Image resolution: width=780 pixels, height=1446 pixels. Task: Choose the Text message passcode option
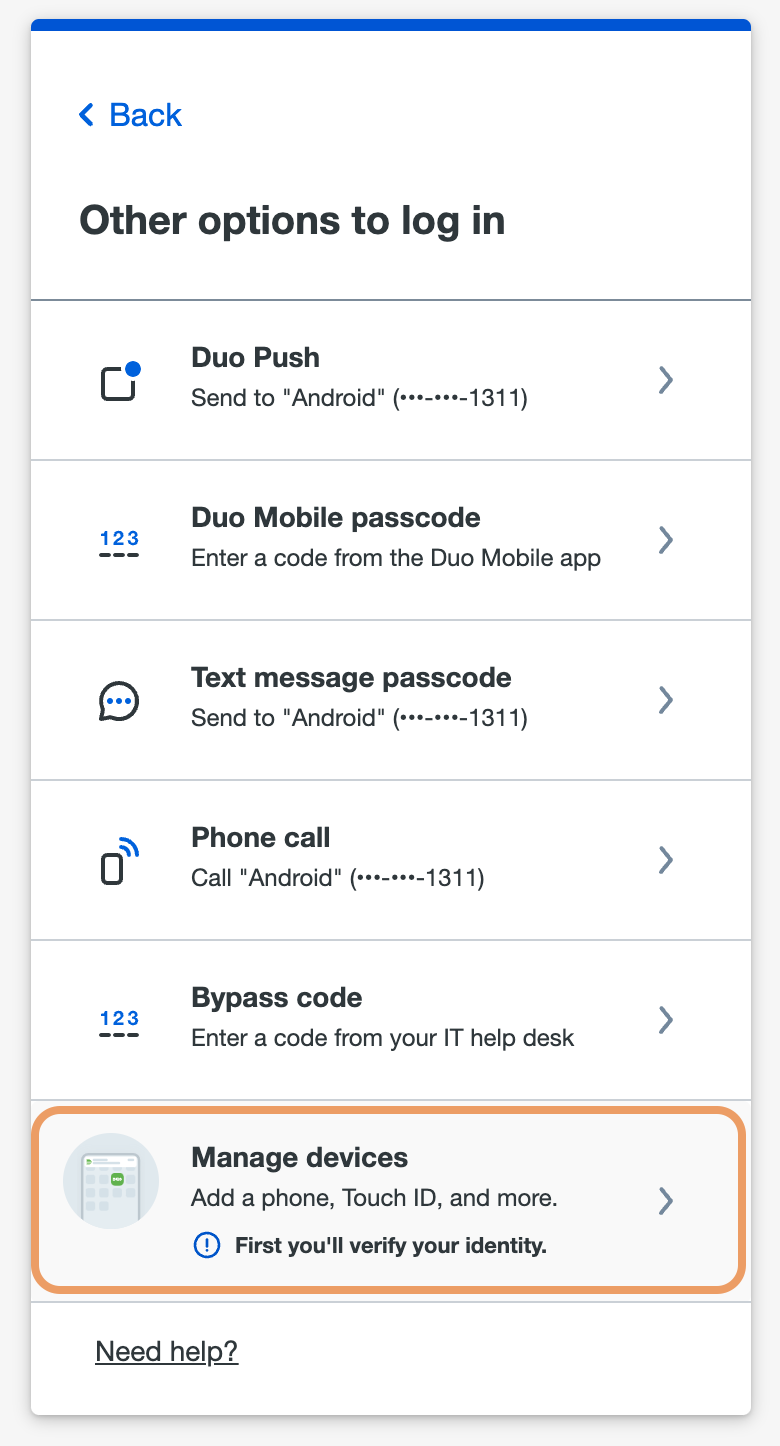[390, 697]
